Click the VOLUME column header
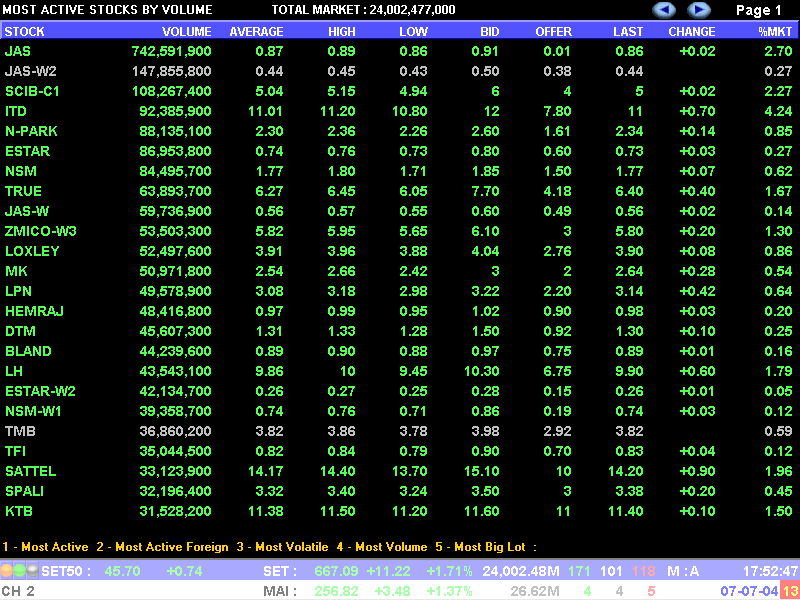The width and height of the screenshot is (800, 600). pos(187,32)
